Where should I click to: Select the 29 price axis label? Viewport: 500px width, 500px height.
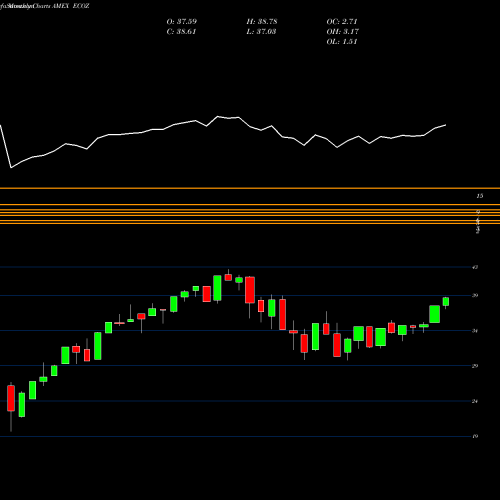click(x=475, y=366)
